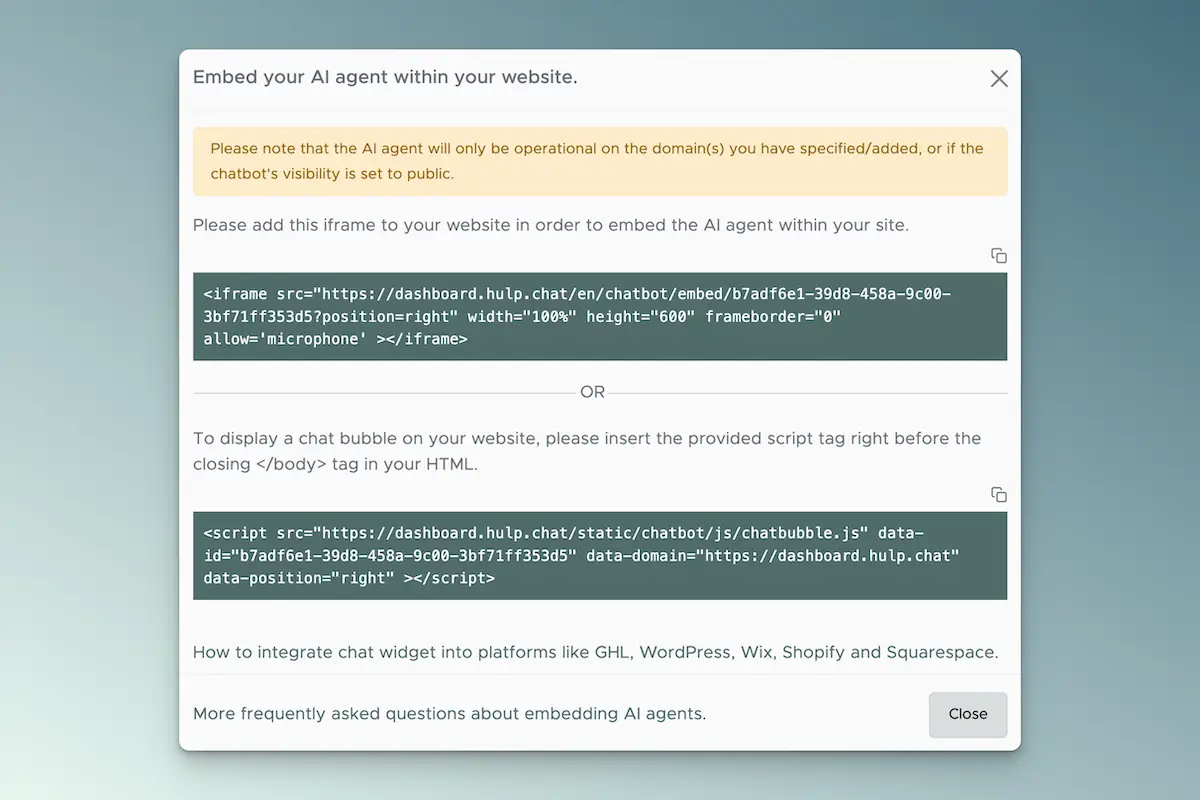The width and height of the screenshot is (1200, 800).
Task: Click the Close button
Action: [x=968, y=714]
